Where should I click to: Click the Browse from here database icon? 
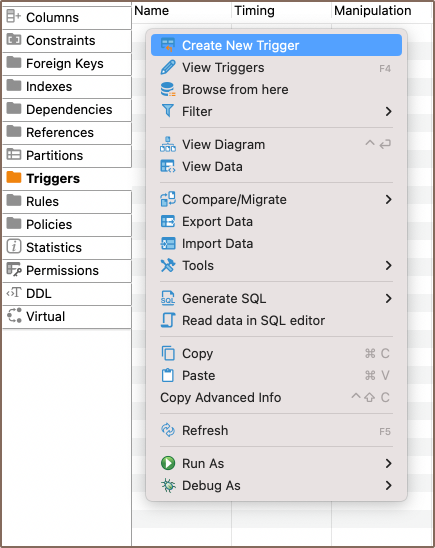tap(168, 89)
